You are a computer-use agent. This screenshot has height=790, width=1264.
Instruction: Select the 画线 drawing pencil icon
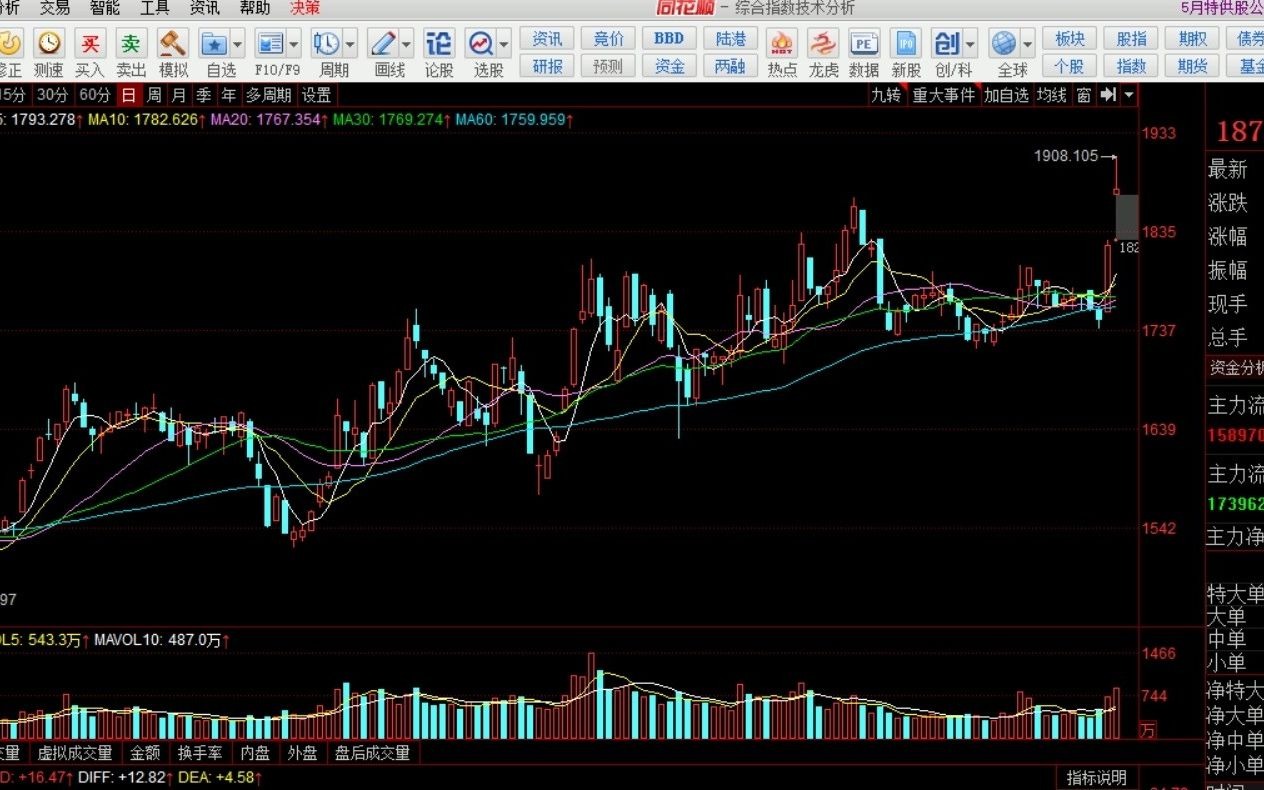pos(382,43)
